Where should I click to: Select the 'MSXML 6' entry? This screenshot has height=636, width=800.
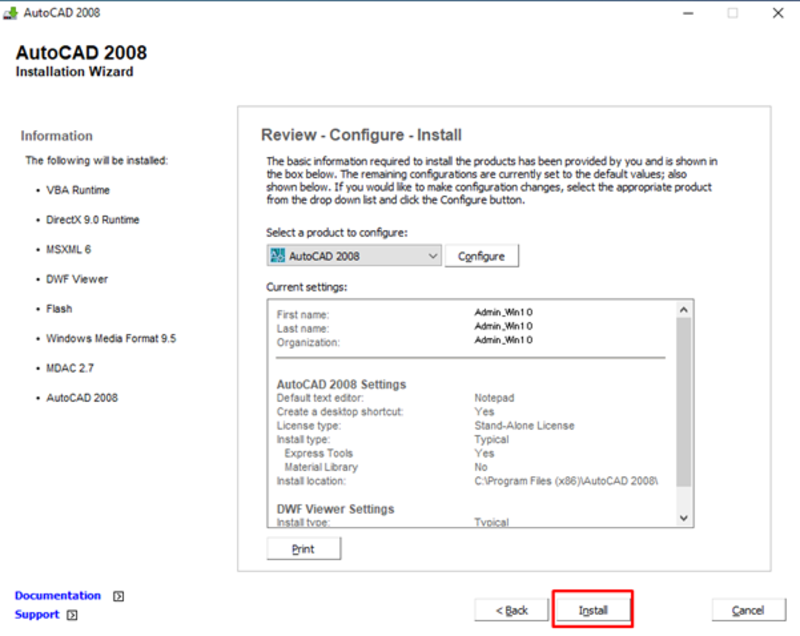(68, 249)
